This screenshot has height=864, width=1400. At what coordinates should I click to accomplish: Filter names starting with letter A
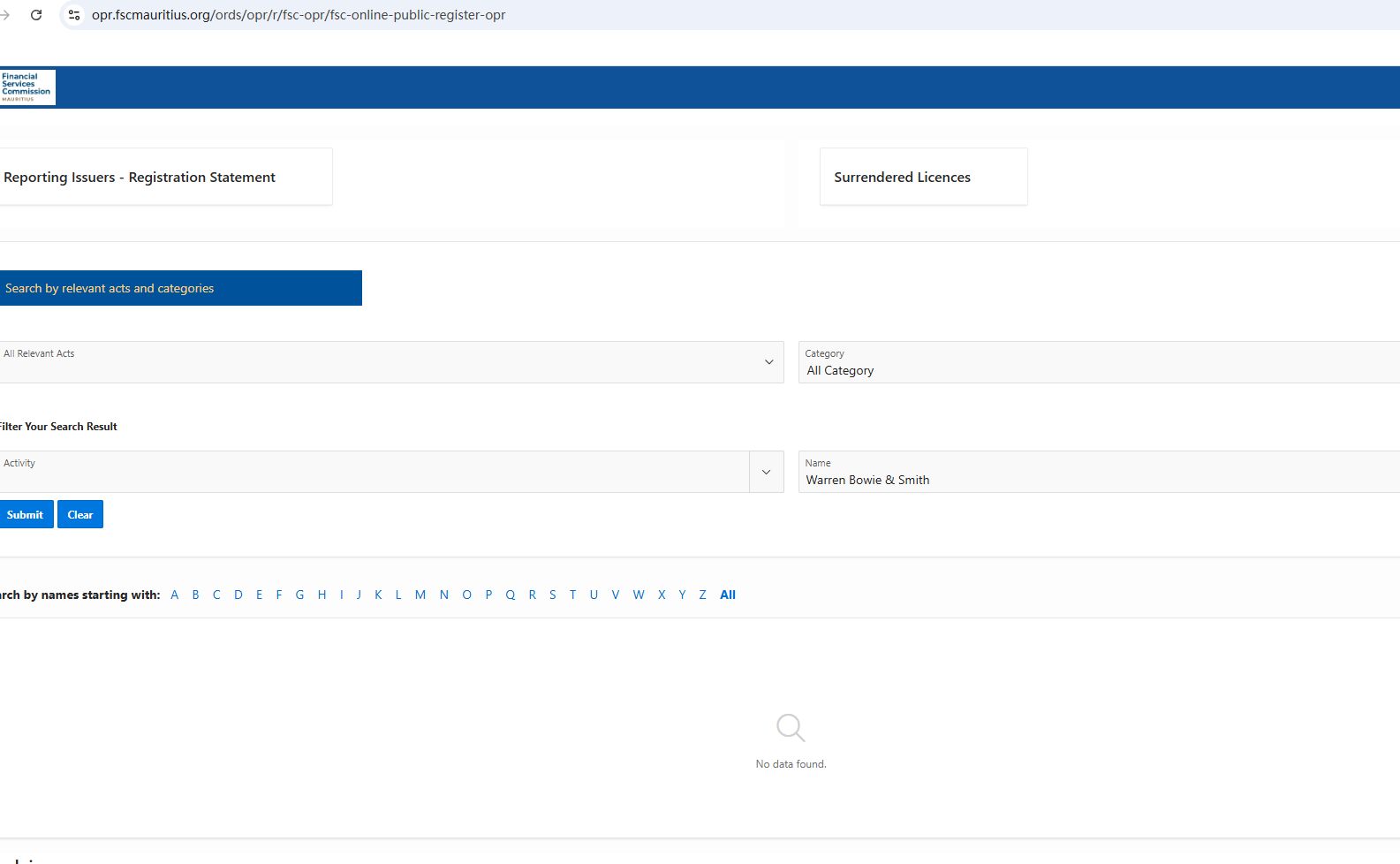coord(175,595)
